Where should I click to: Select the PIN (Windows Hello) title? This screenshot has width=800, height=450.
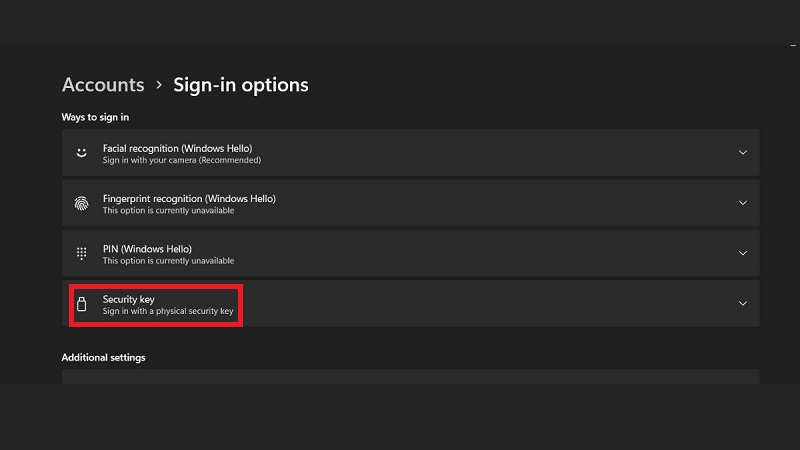pos(146,248)
